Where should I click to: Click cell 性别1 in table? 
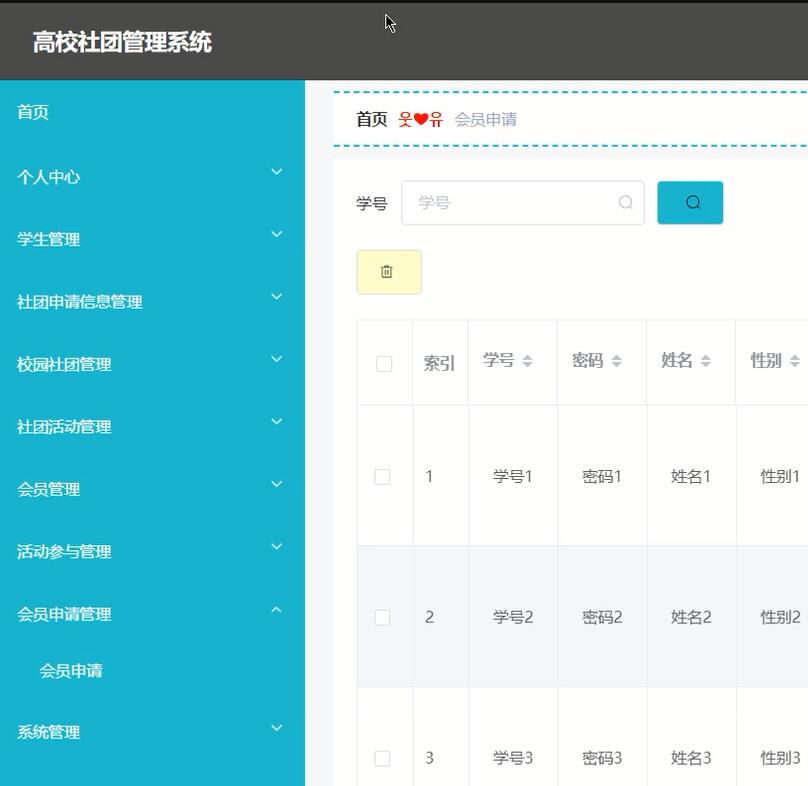coord(780,476)
